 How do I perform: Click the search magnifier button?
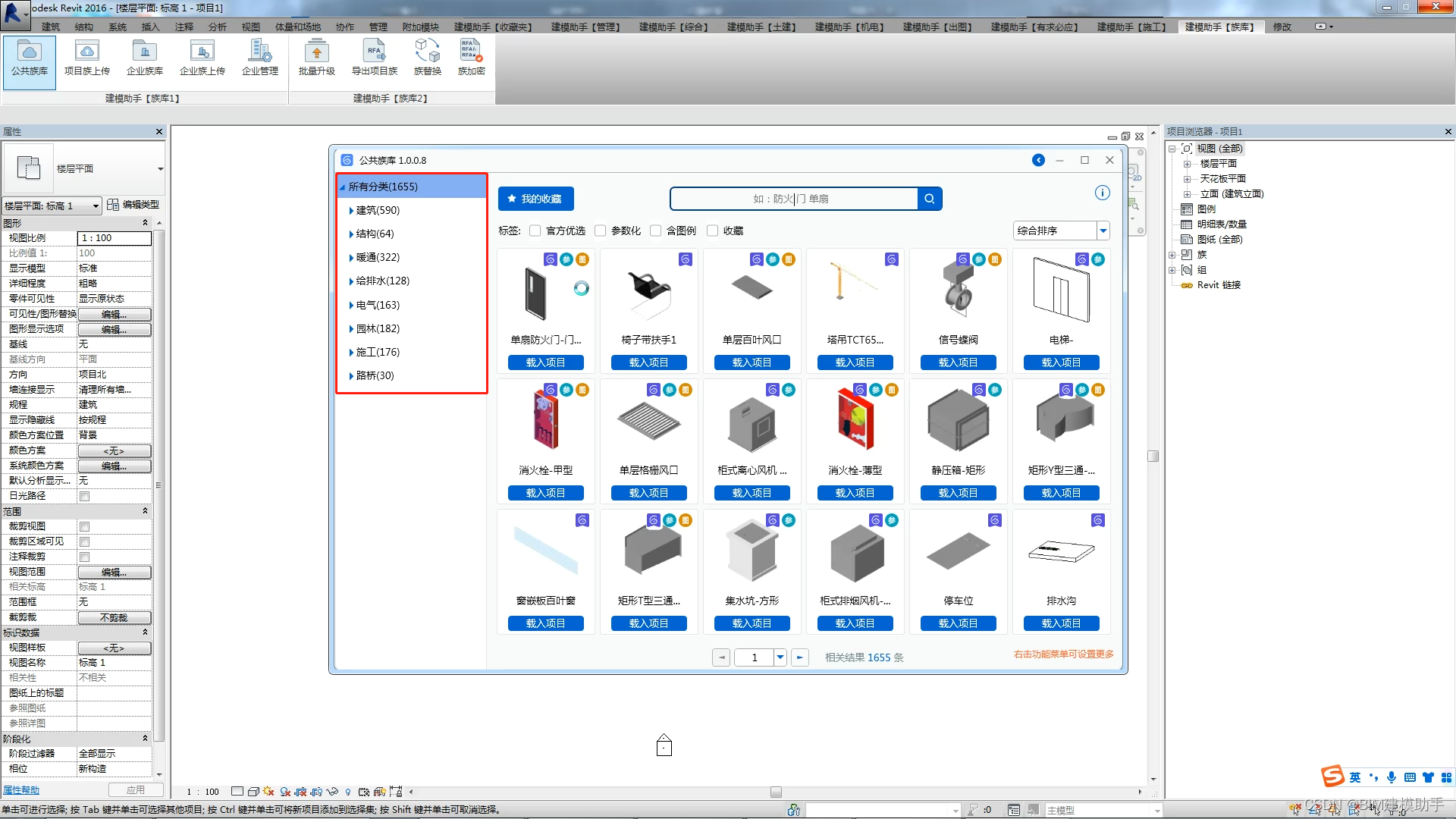(929, 199)
